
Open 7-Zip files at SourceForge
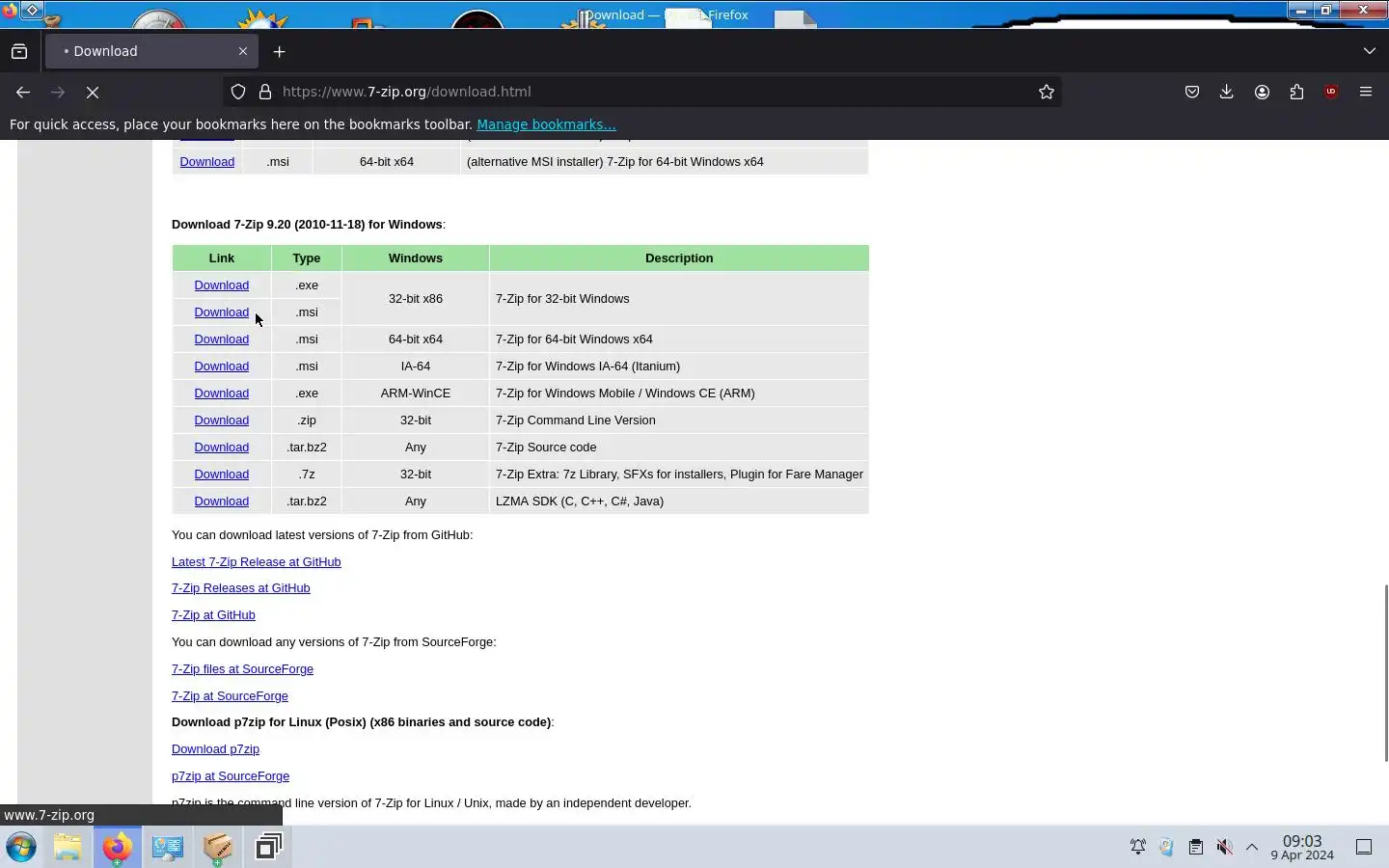pos(242,668)
